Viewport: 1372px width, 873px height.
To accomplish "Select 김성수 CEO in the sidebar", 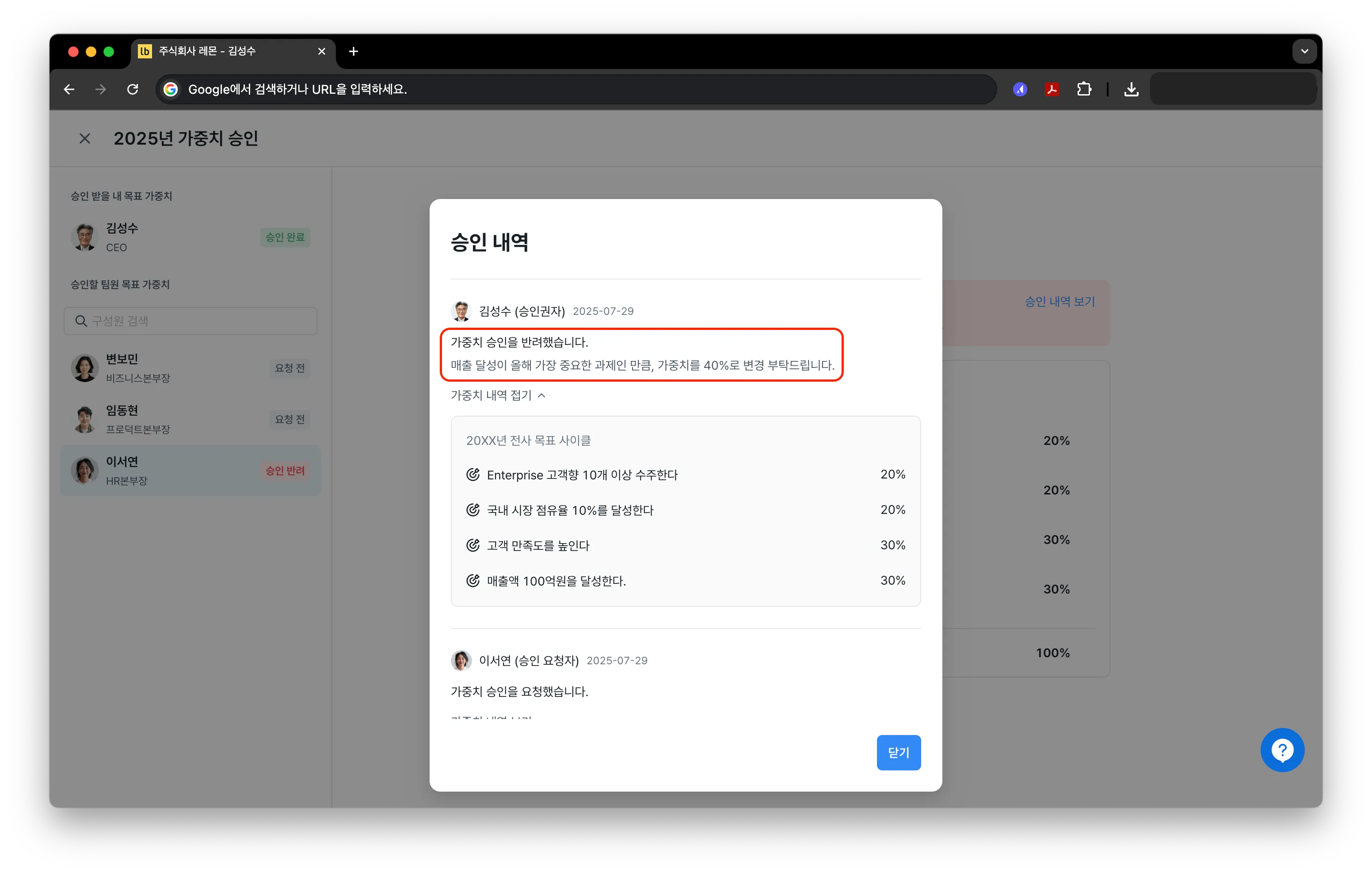I will coord(191,237).
